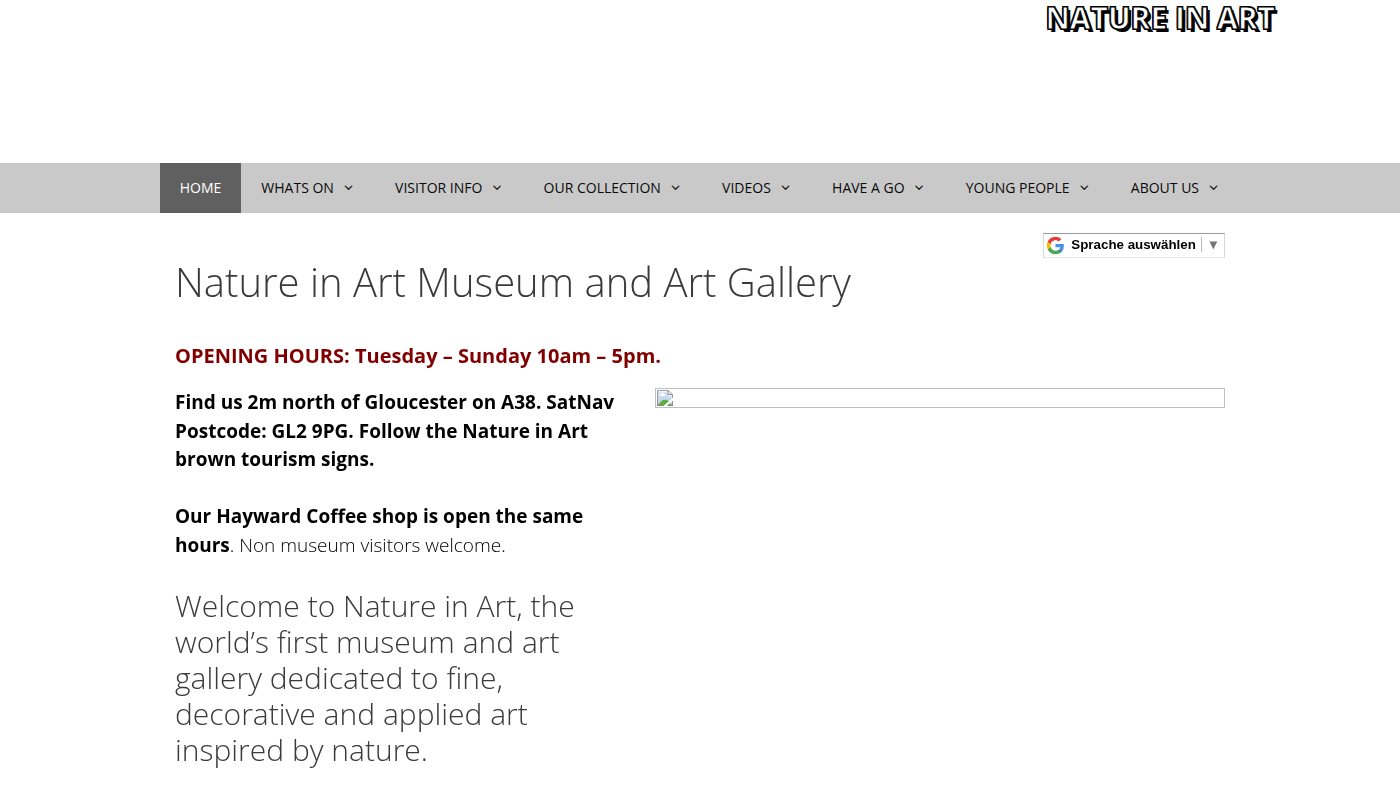
Task: Click the NATURE IN ART site logo
Action: [1161, 19]
